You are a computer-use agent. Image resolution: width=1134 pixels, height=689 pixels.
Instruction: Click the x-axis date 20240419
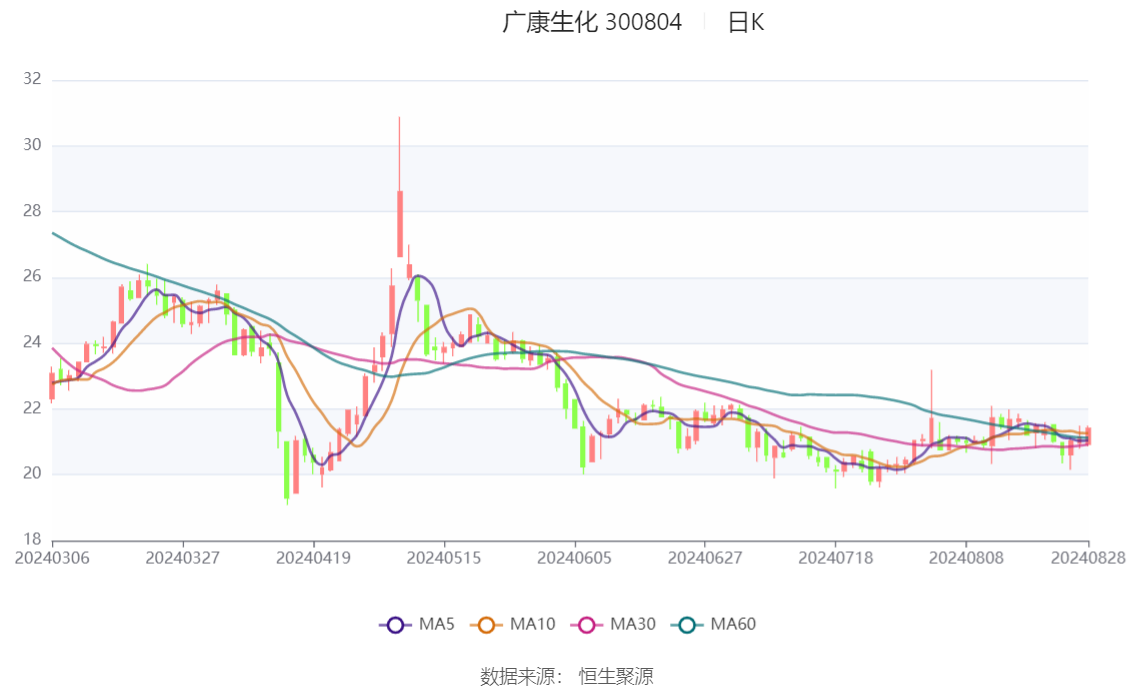[x=313, y=558]
